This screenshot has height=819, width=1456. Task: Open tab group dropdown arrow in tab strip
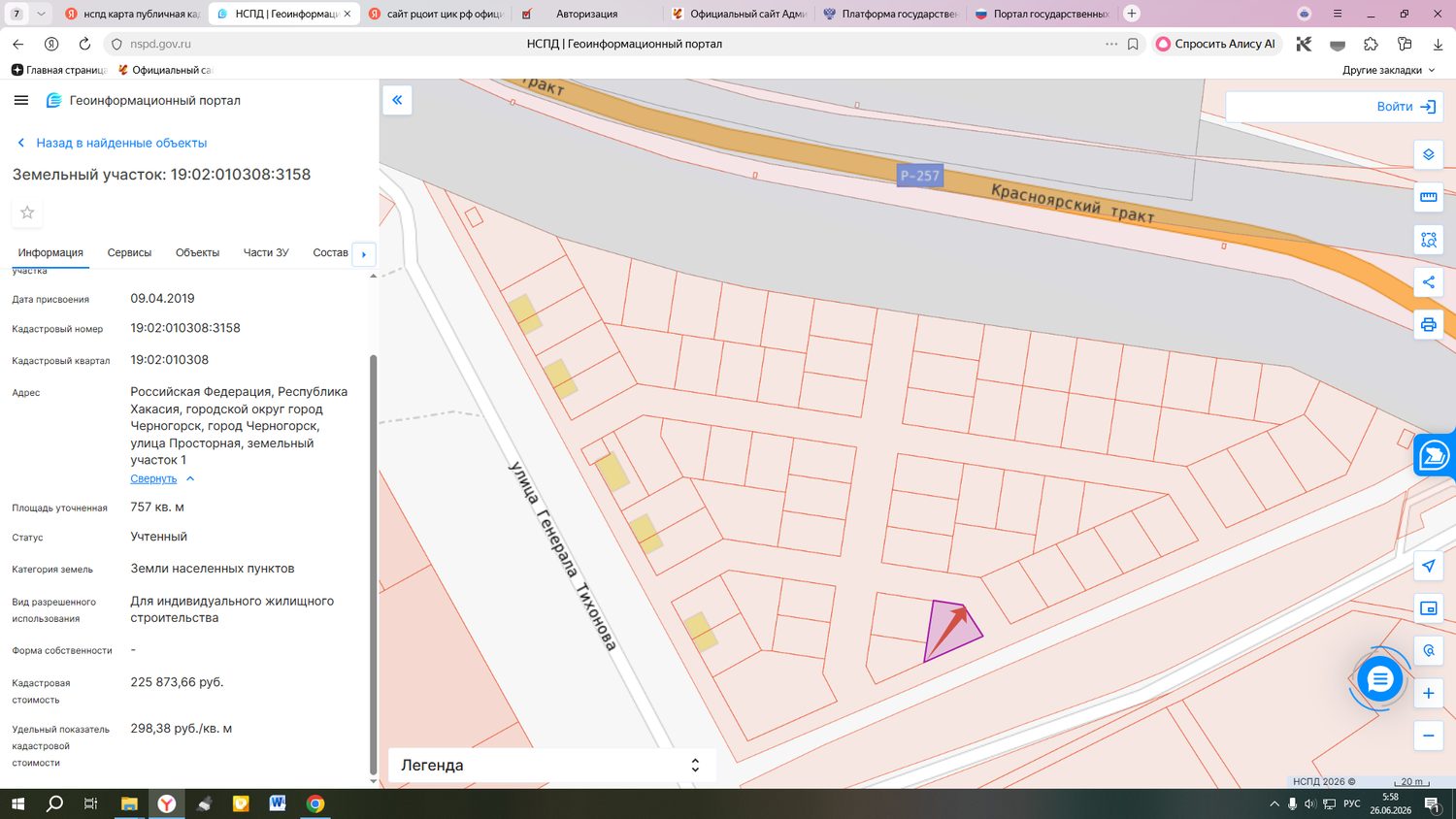[x=41, y=14]
